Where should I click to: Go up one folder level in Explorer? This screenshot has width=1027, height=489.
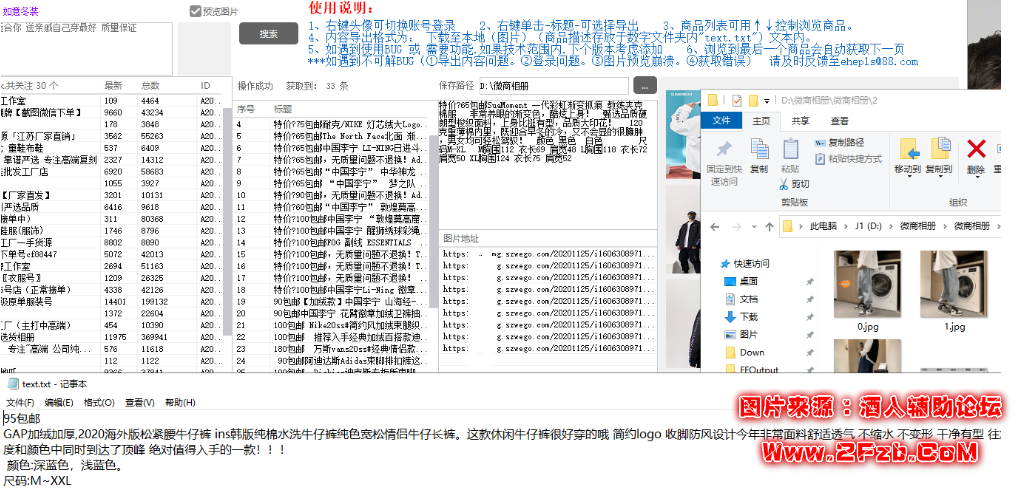(770, 226)
